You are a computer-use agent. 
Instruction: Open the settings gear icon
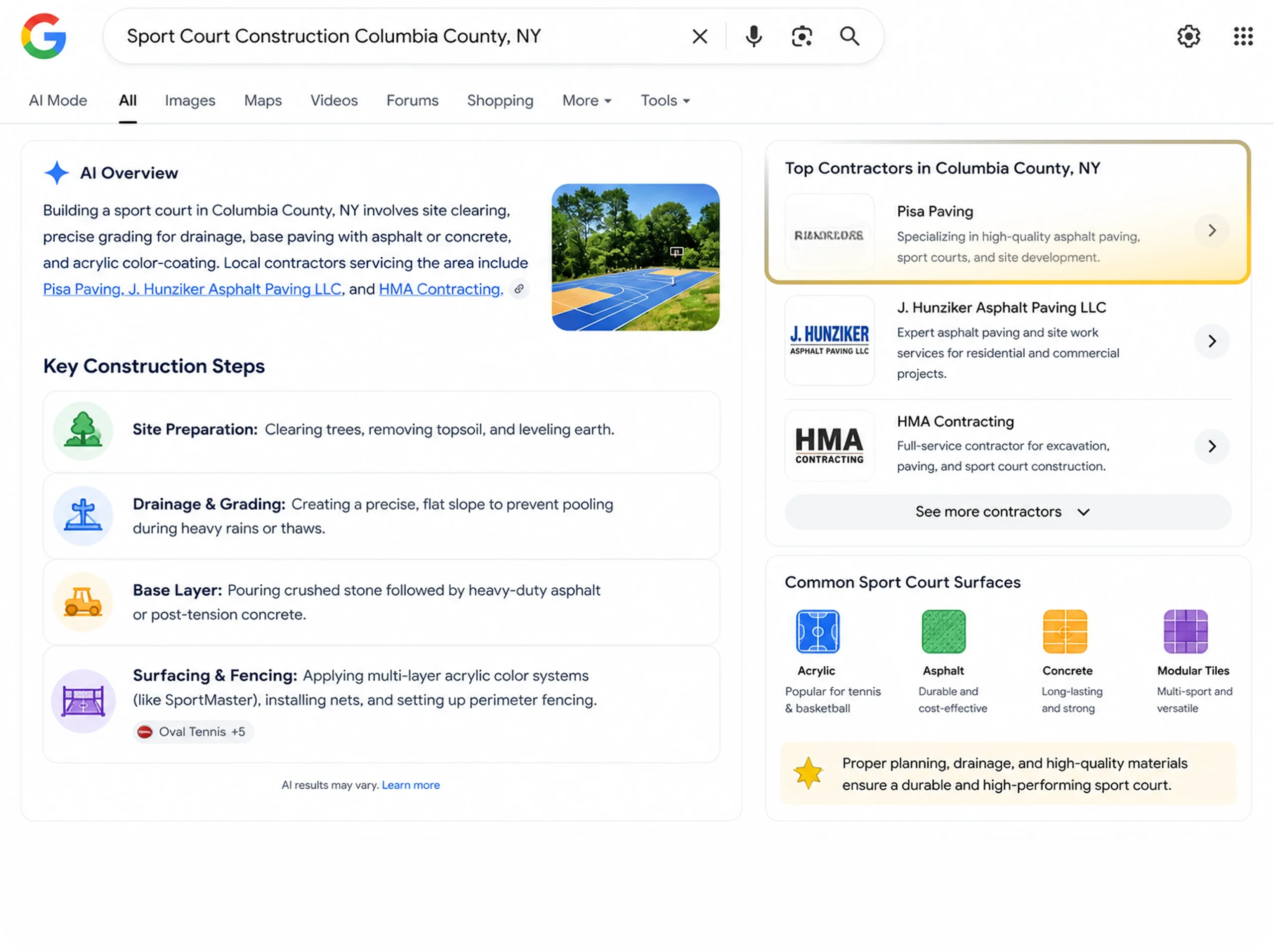[1188, 36]
